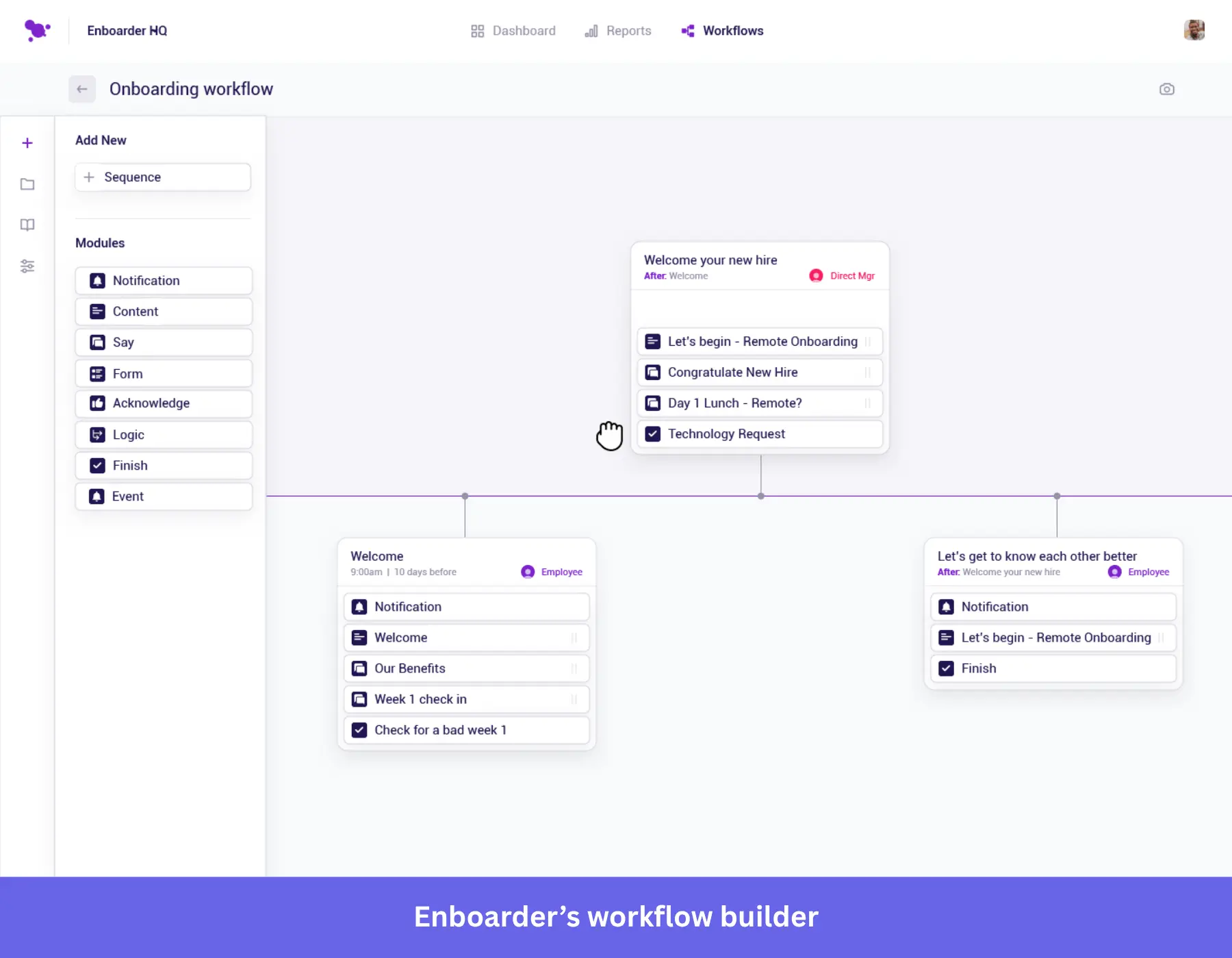
Task: Click timeline node above Welcome sequence
Action: (465, 496)
